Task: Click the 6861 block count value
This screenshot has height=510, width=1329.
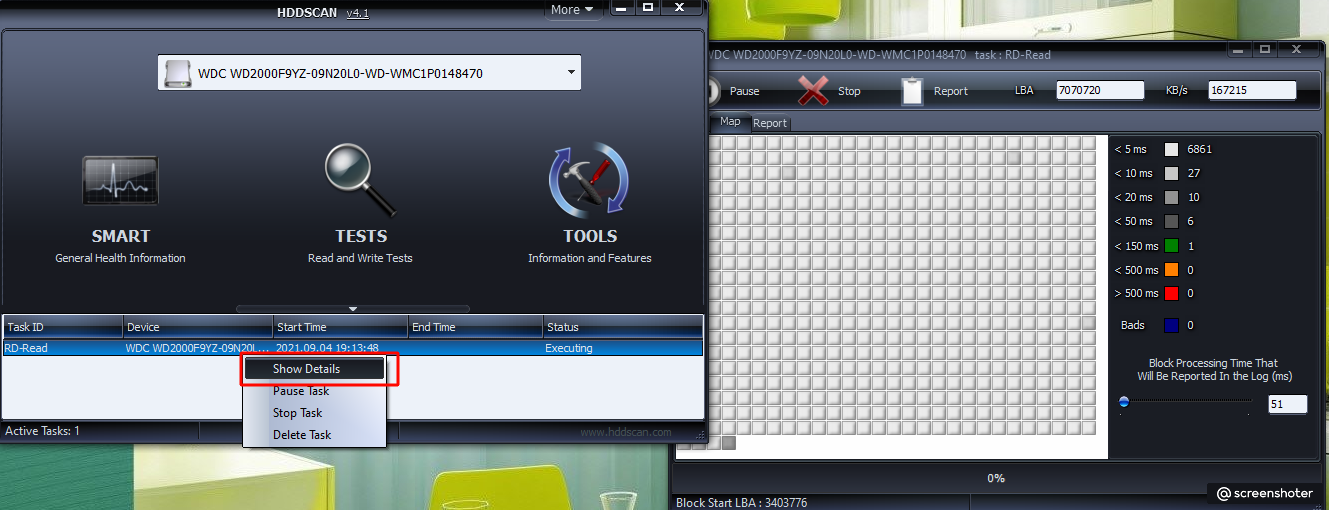Action: point(1200,149)
